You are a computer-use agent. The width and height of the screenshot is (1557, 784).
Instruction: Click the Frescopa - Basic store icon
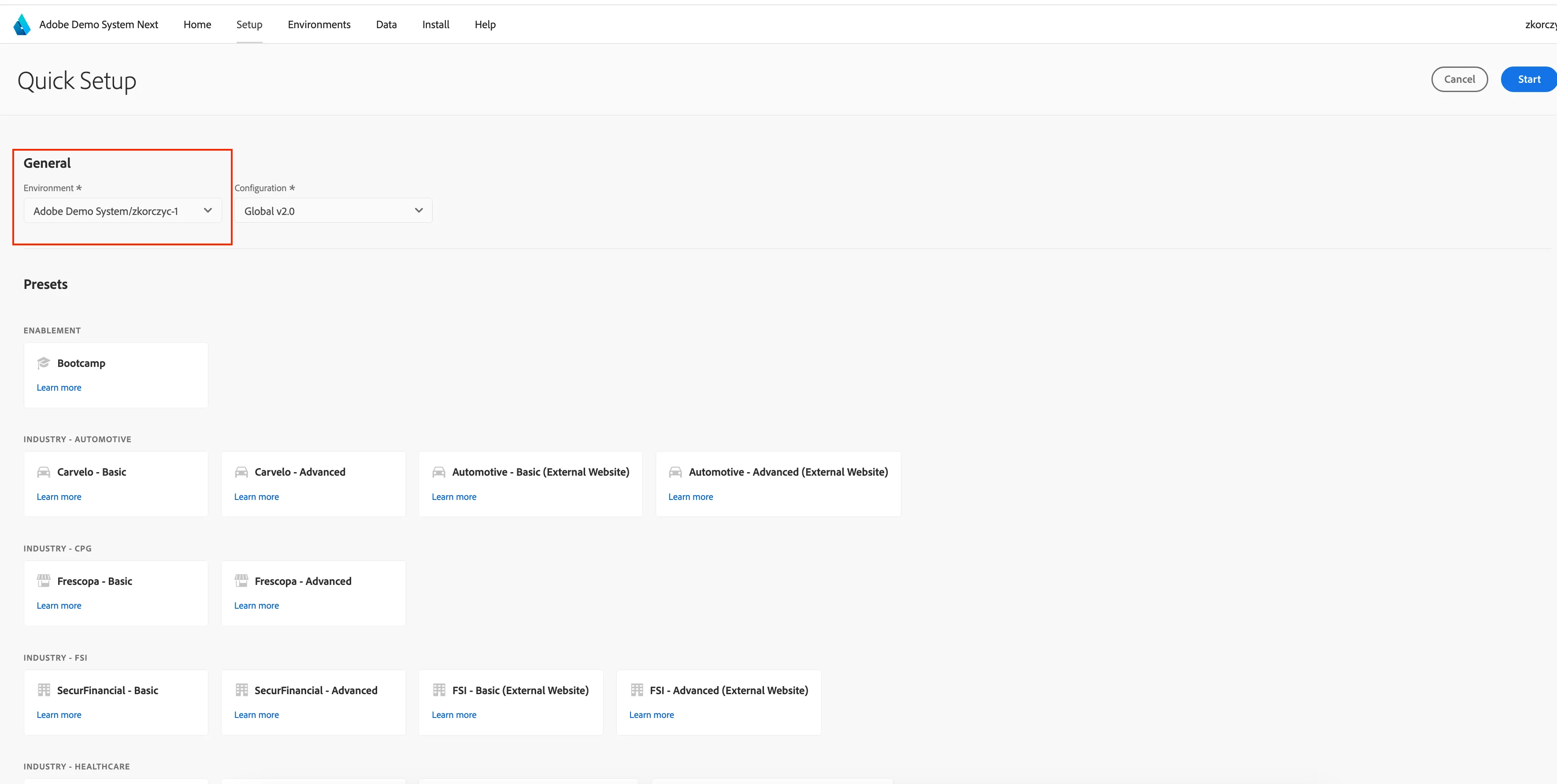(44, 581)
